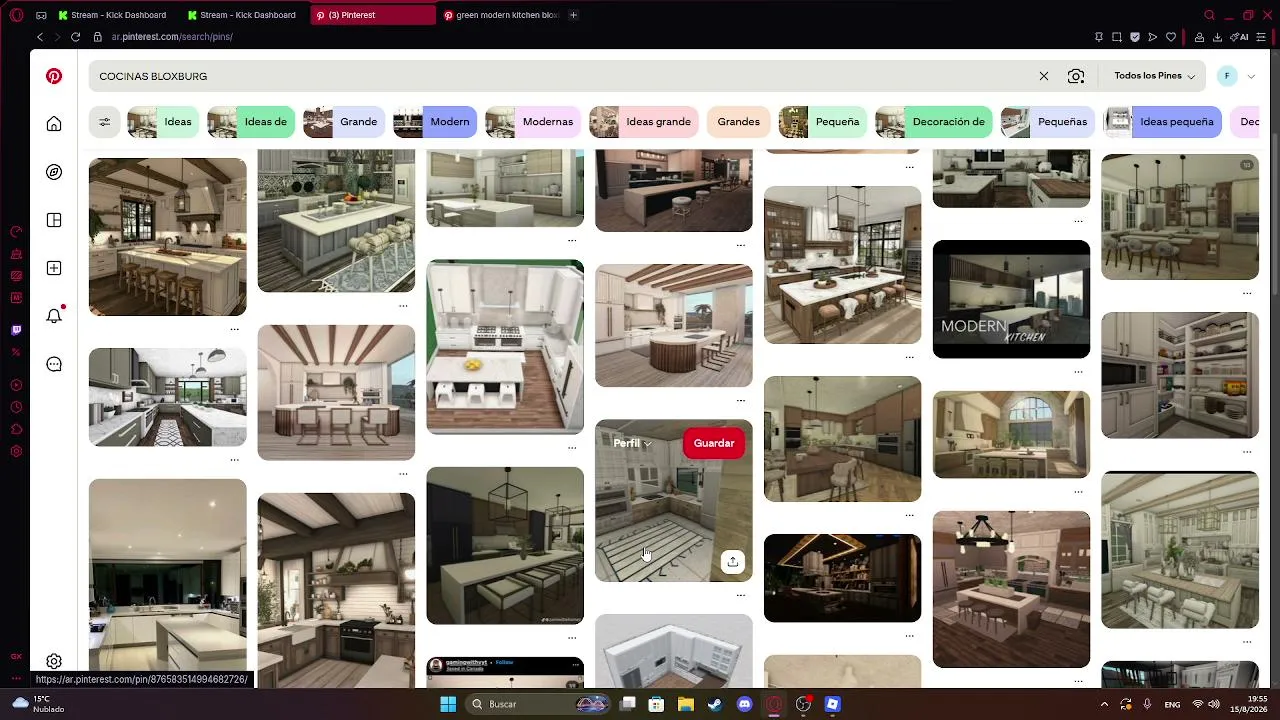Click the ad blocker shield icon
Viewport: 1280px width, 720px height.
point(1135,37)
